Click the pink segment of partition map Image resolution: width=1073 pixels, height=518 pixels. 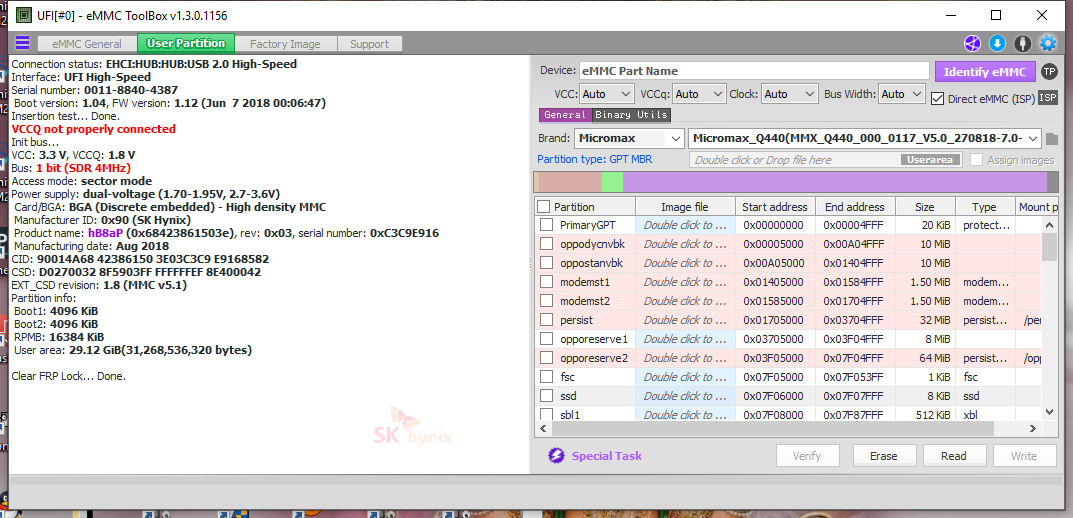[571, 182]
